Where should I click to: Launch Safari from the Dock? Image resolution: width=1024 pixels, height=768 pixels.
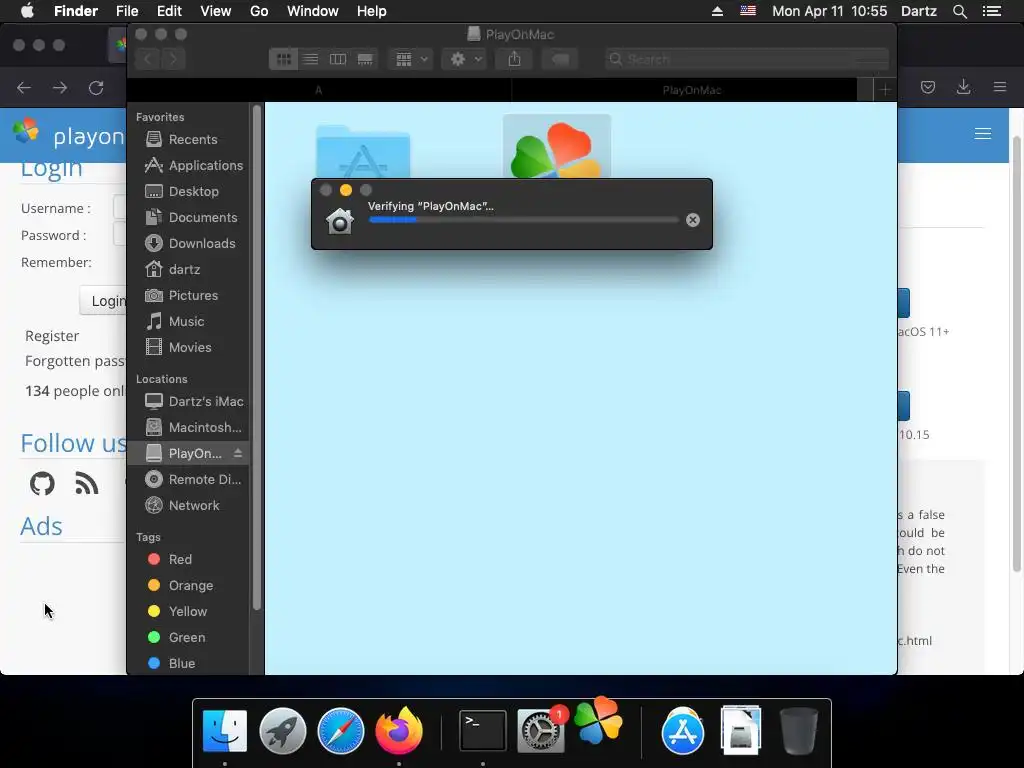click(340, 731)
